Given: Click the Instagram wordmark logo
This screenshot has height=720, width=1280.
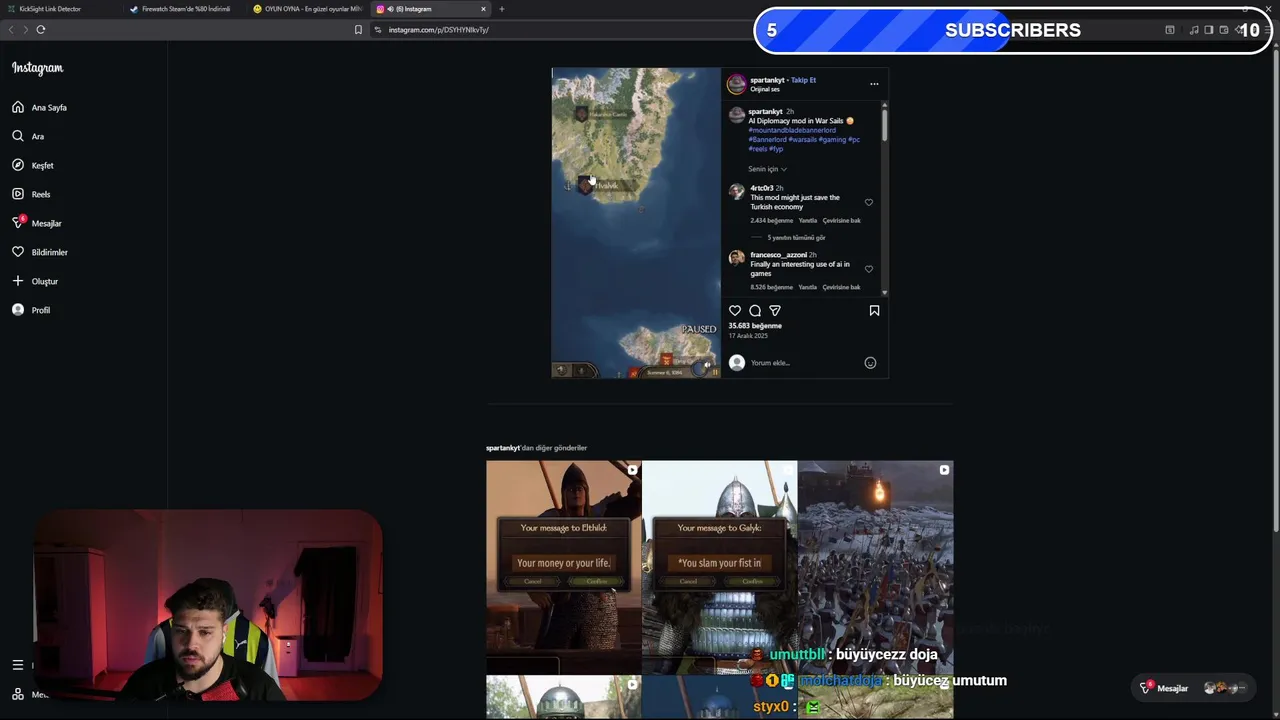Looking at the screenshot, I should pyautogui.click(x=37, y=68).
